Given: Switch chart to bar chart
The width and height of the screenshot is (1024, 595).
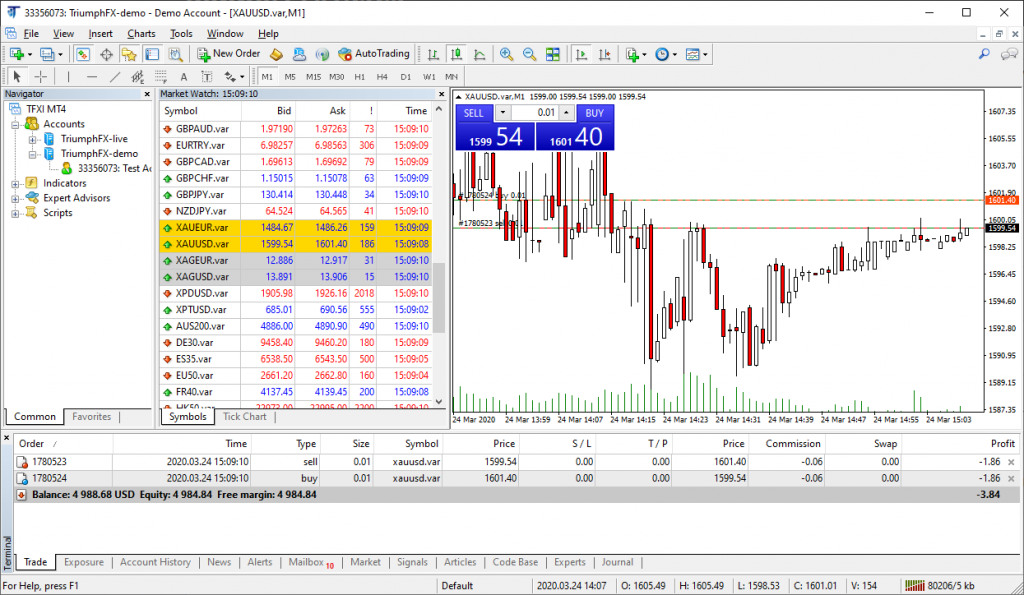Looking at the screenshot, I should pos(433,54).
